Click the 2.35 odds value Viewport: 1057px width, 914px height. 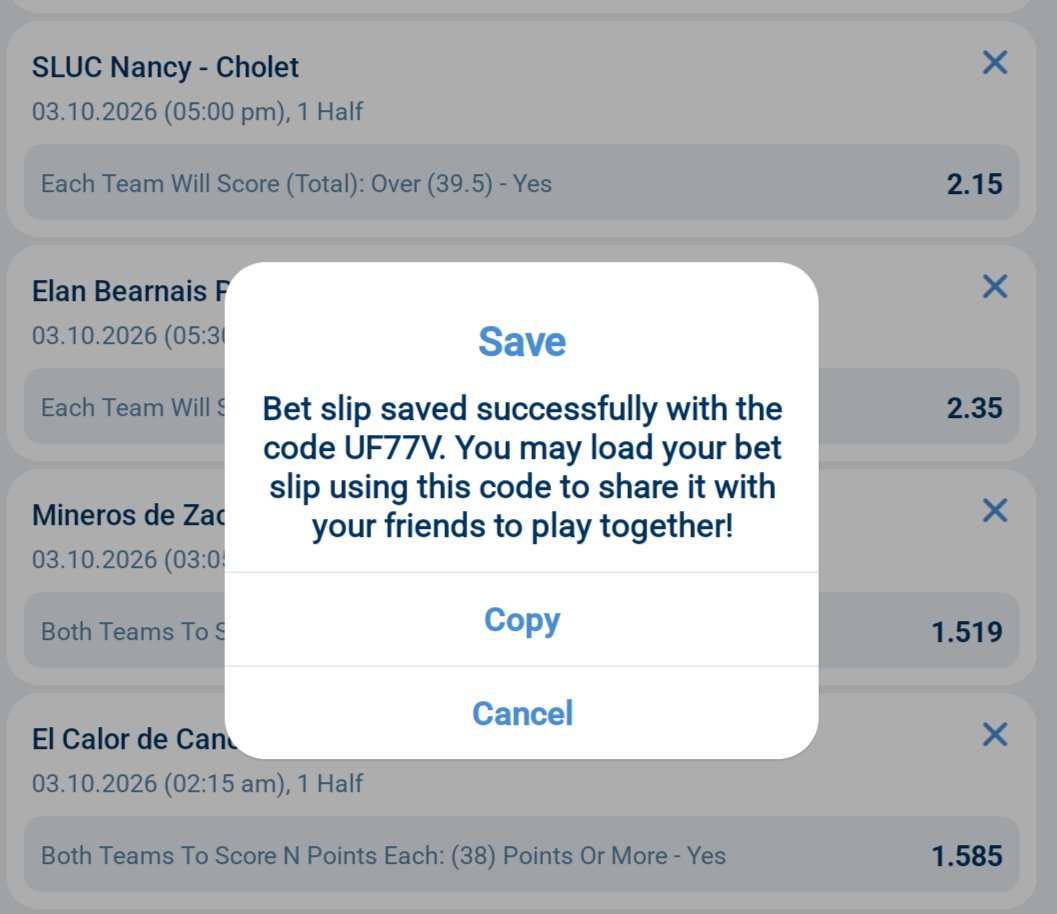[x=974, y=408]
